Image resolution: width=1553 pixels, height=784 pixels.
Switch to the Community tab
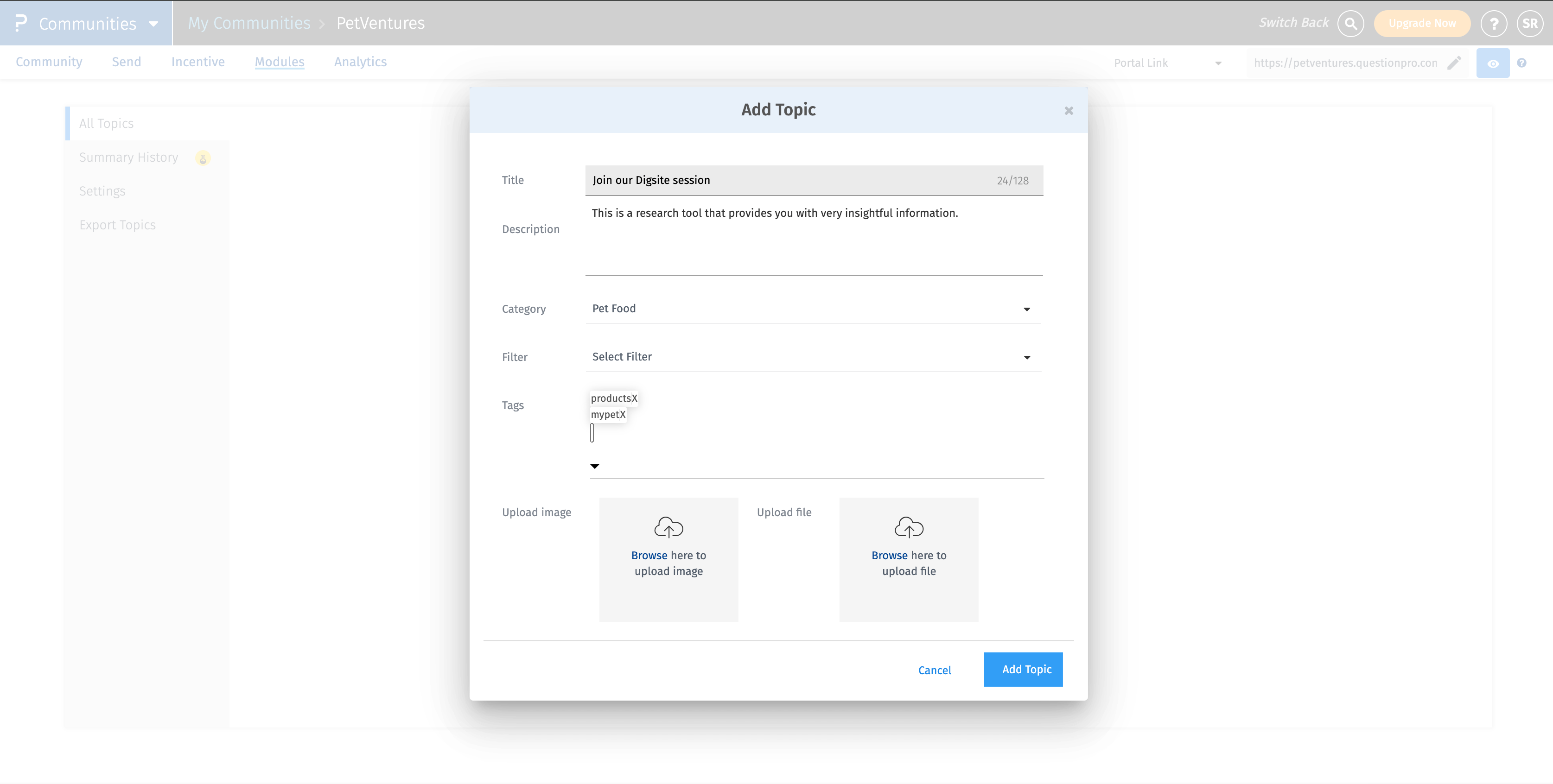(50, 62)
